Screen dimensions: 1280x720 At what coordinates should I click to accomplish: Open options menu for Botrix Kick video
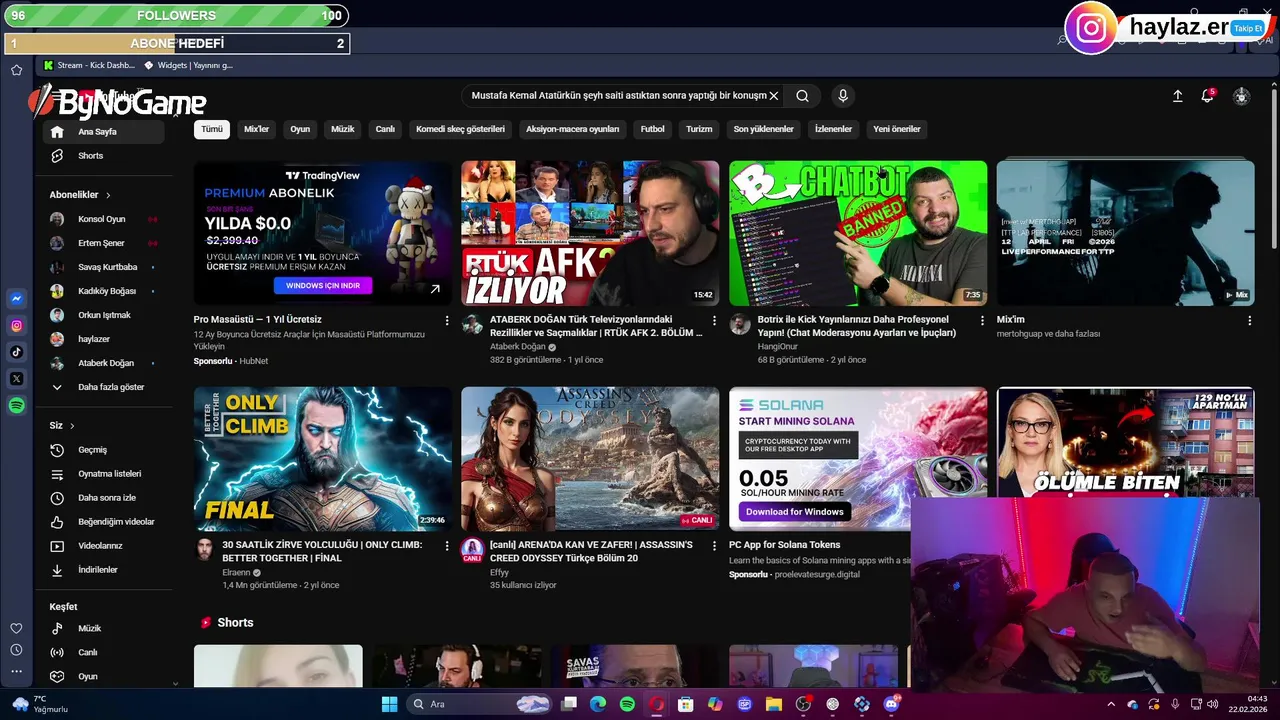(x=982, y=320)
